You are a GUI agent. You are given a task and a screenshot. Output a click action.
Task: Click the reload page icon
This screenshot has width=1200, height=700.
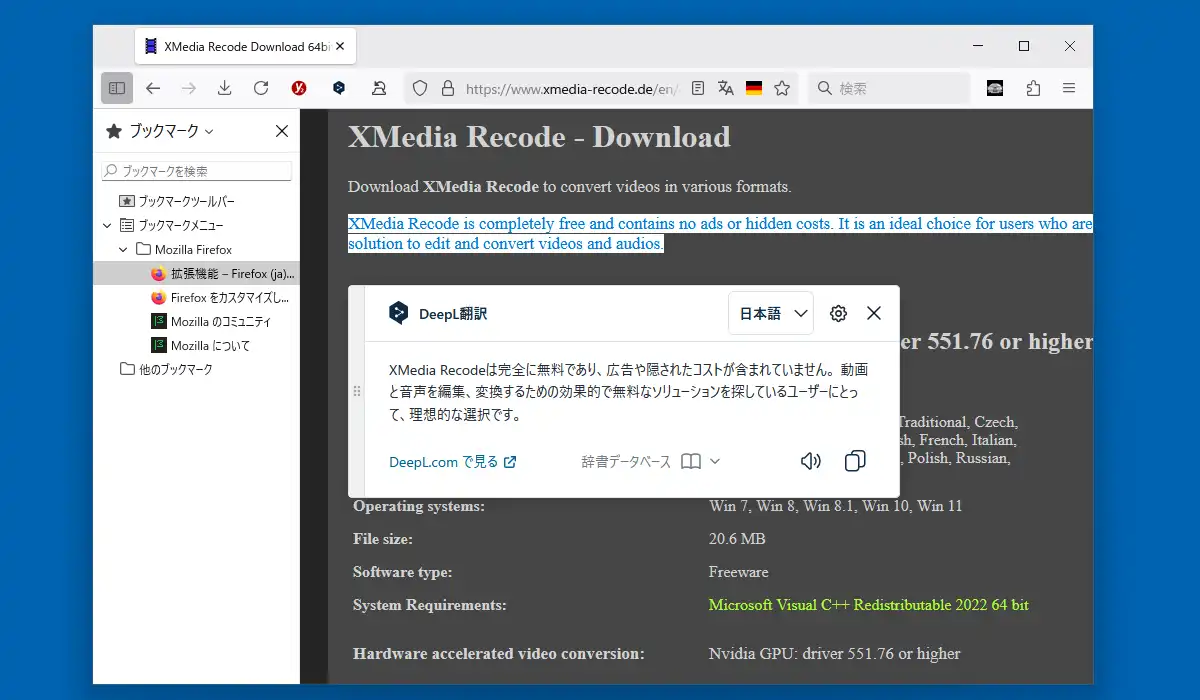[261, 88]
